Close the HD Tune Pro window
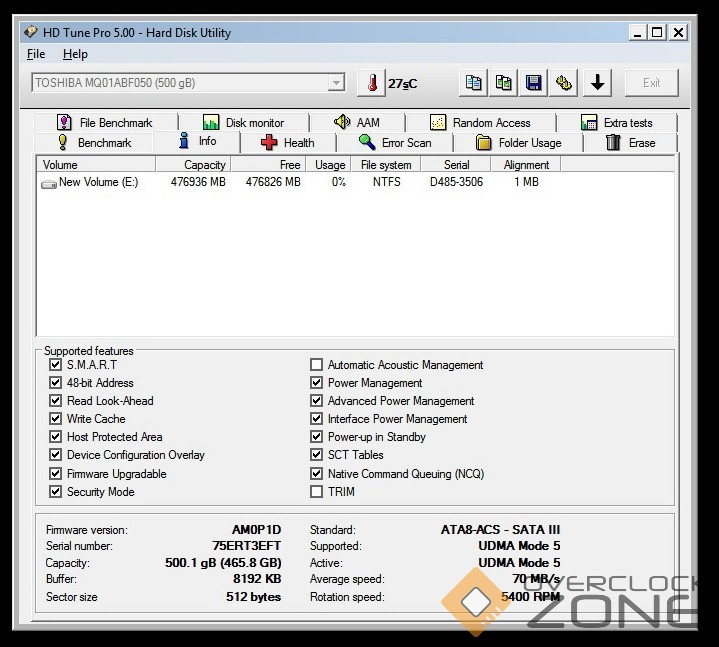Screen dimensions: 719x647 [678, 33]
